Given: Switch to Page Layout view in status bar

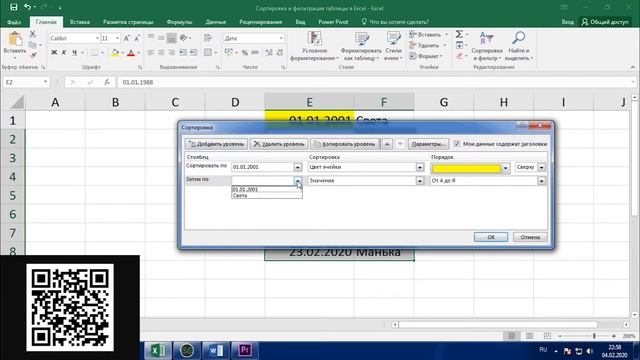Looking at the screenshot, I should [529, 336].
